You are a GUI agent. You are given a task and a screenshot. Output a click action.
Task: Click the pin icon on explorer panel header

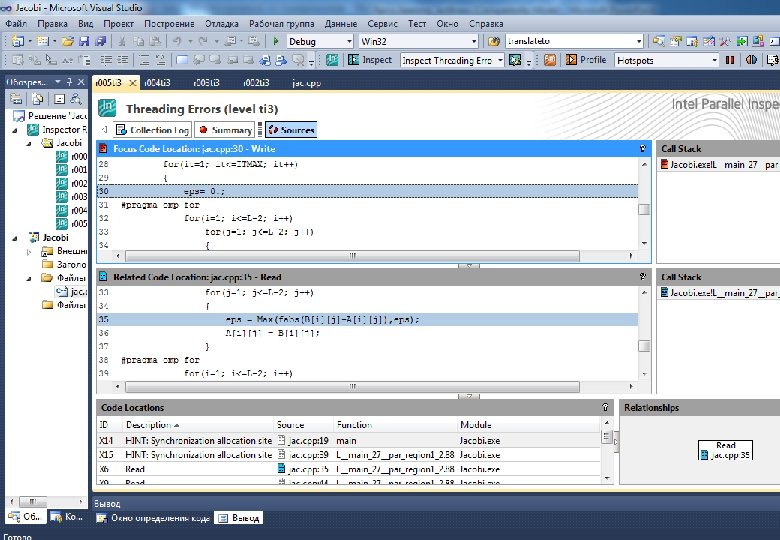pos(69,82)
